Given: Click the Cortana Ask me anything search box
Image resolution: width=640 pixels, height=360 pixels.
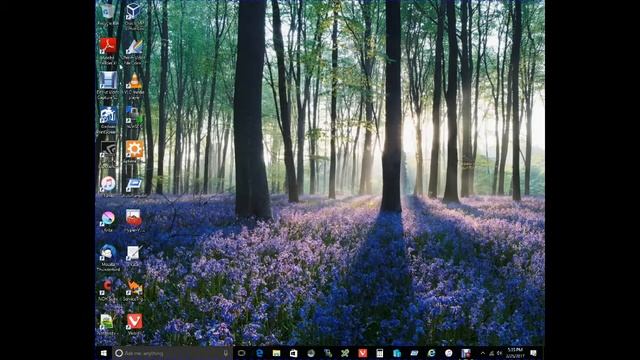Looking at the screenshot, I should (172, 353).
